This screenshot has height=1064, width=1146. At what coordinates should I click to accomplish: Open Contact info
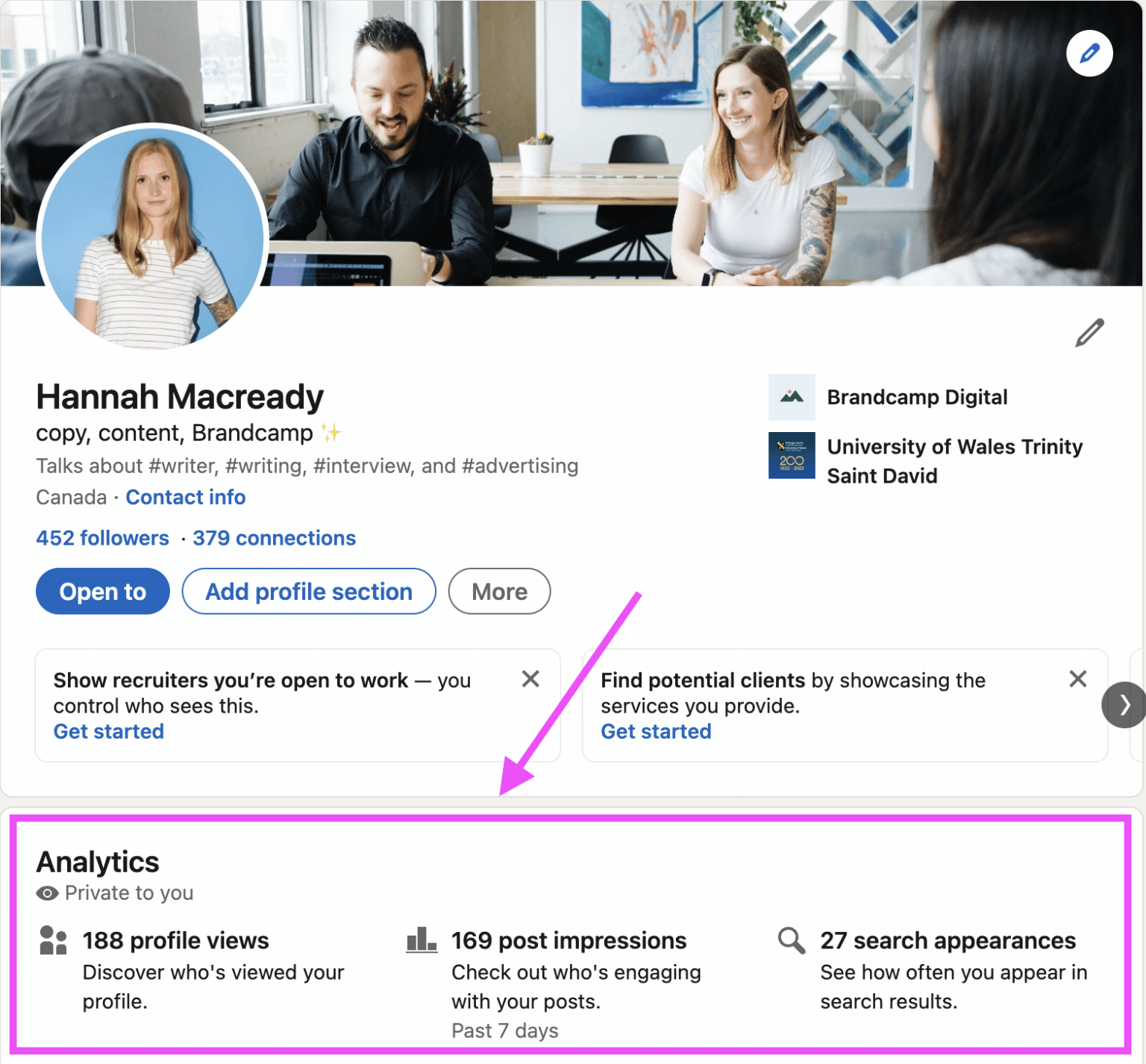tap(185, 497)
